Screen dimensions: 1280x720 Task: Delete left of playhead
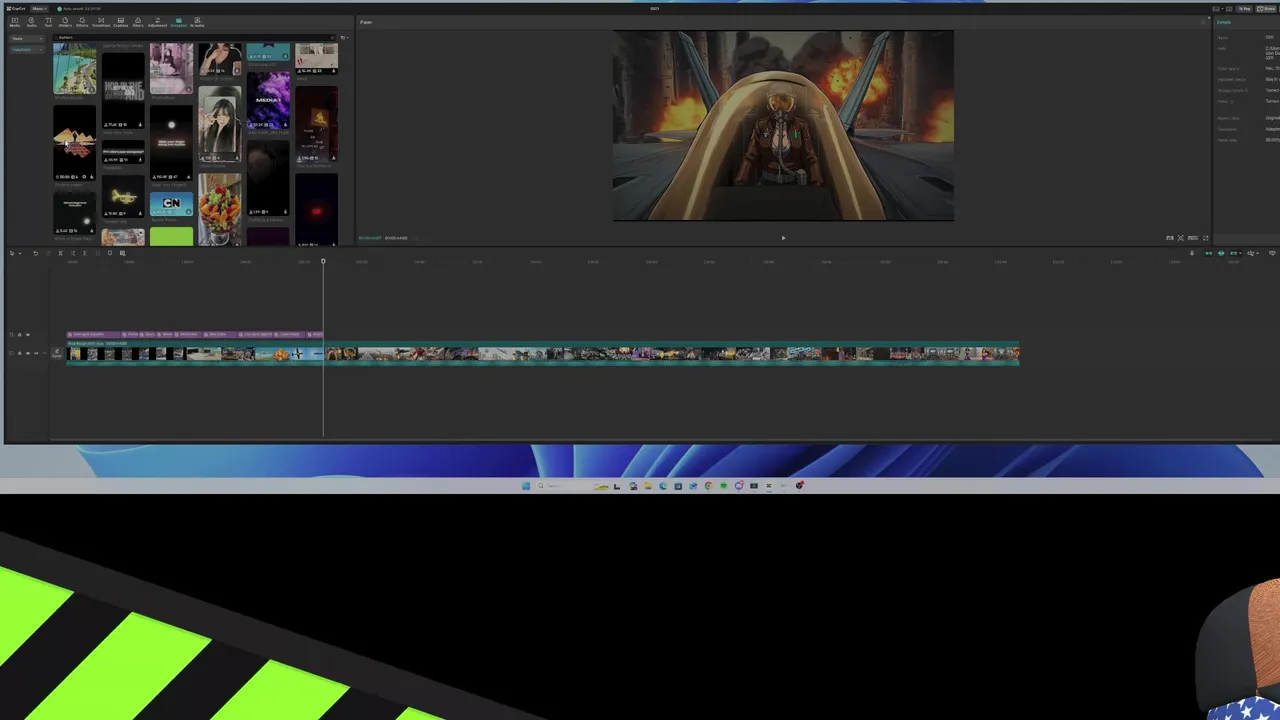pyautogui.click(x=73, y=253)
